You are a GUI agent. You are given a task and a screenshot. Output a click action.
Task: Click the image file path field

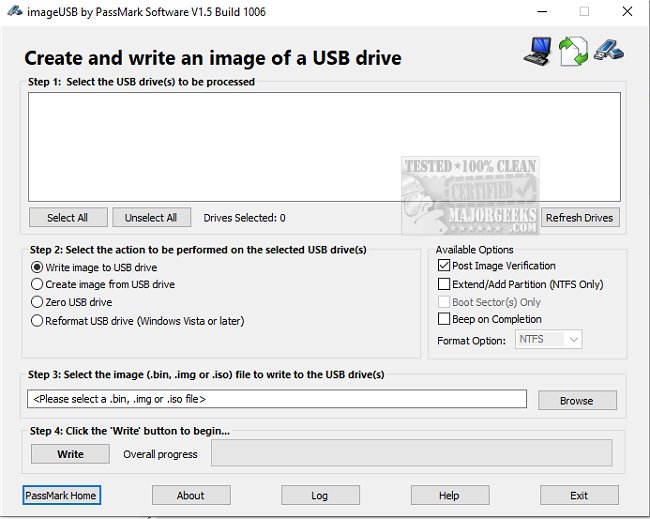pyautogui.click(x=277, y=399)
